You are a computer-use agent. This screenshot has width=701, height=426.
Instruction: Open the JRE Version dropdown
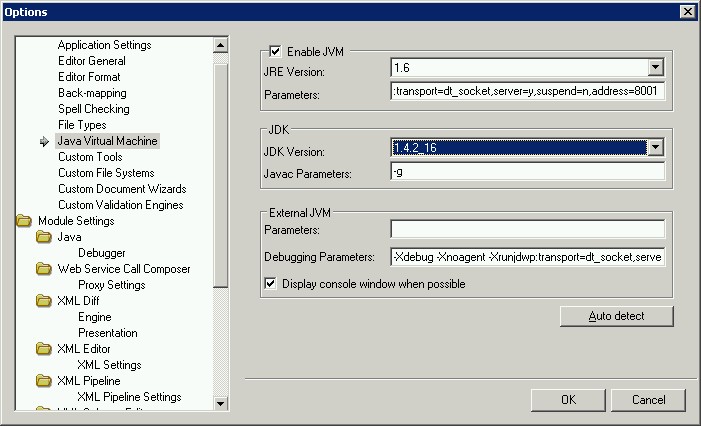click(x=656, y=68)
